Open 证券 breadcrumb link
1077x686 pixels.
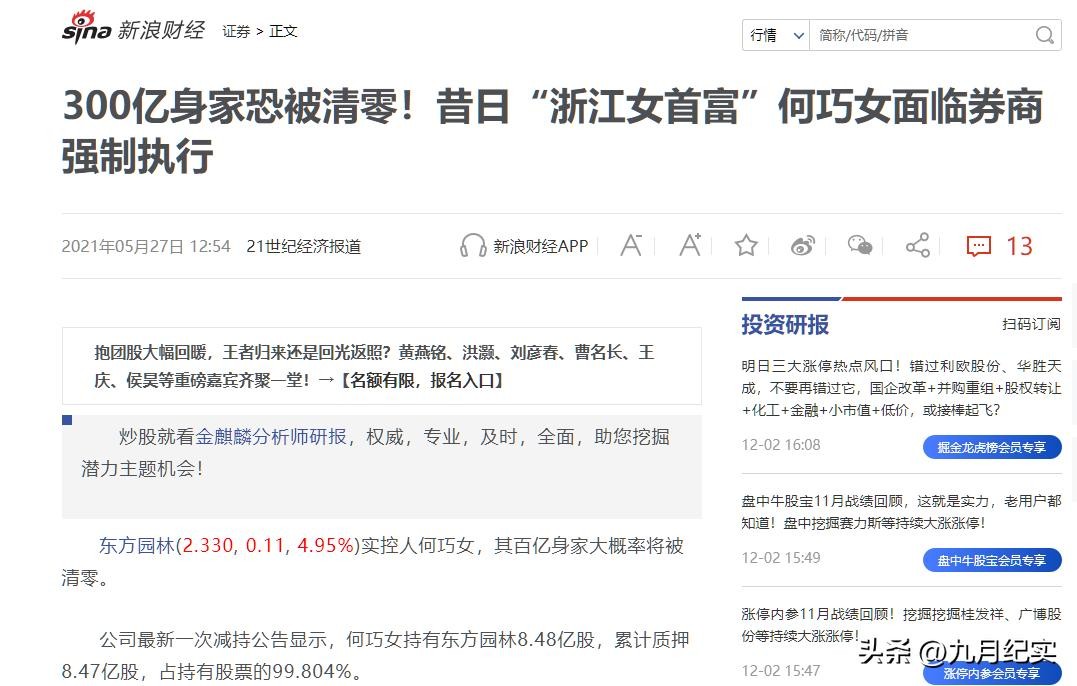click(x=236, y=32)
